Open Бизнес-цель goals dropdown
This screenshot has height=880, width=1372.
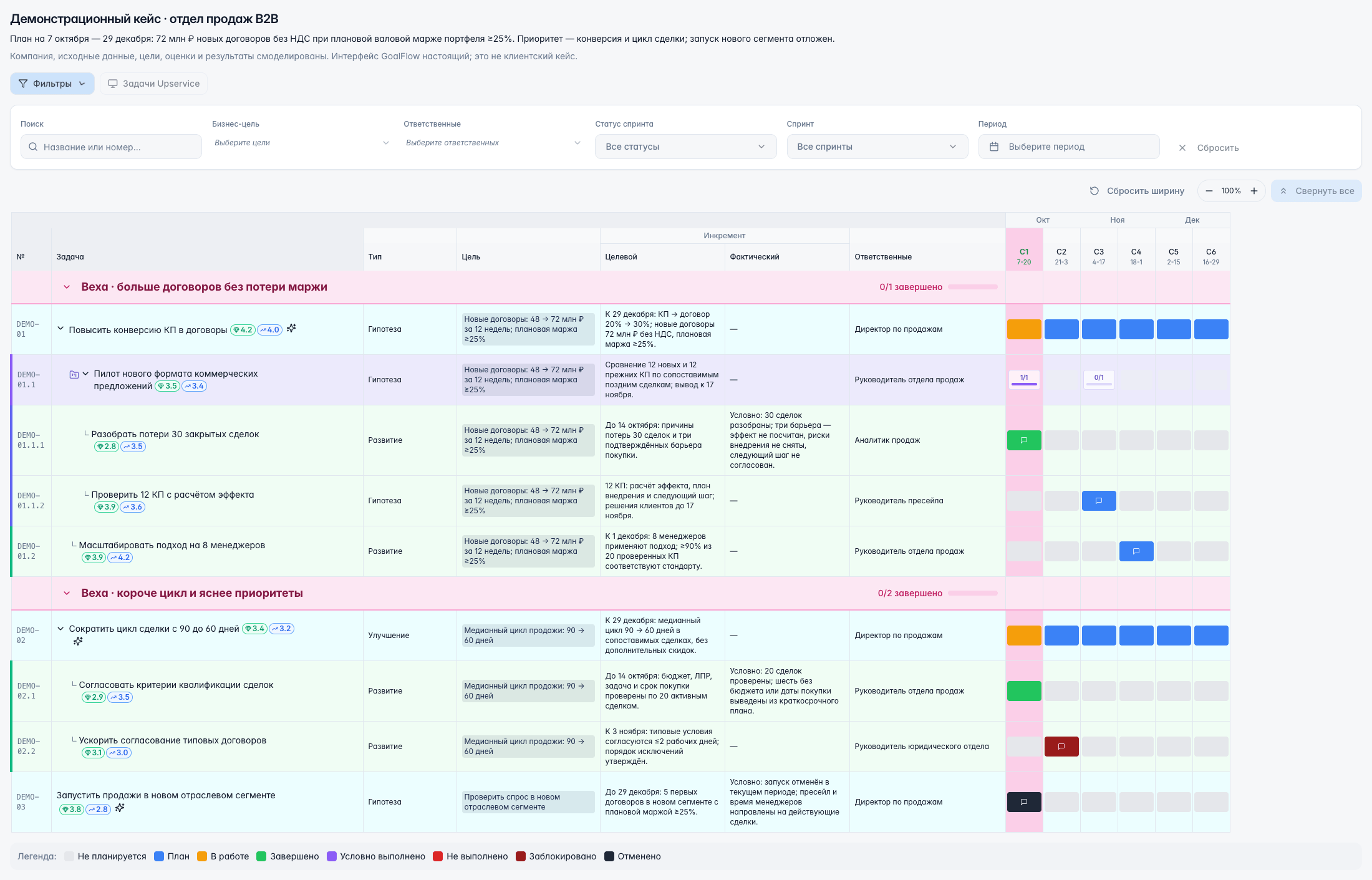click(x=302, y=143)
